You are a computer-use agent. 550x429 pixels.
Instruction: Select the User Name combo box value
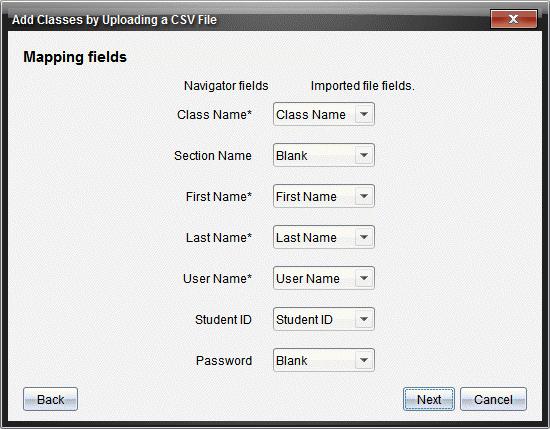click(x=308, y=279)
